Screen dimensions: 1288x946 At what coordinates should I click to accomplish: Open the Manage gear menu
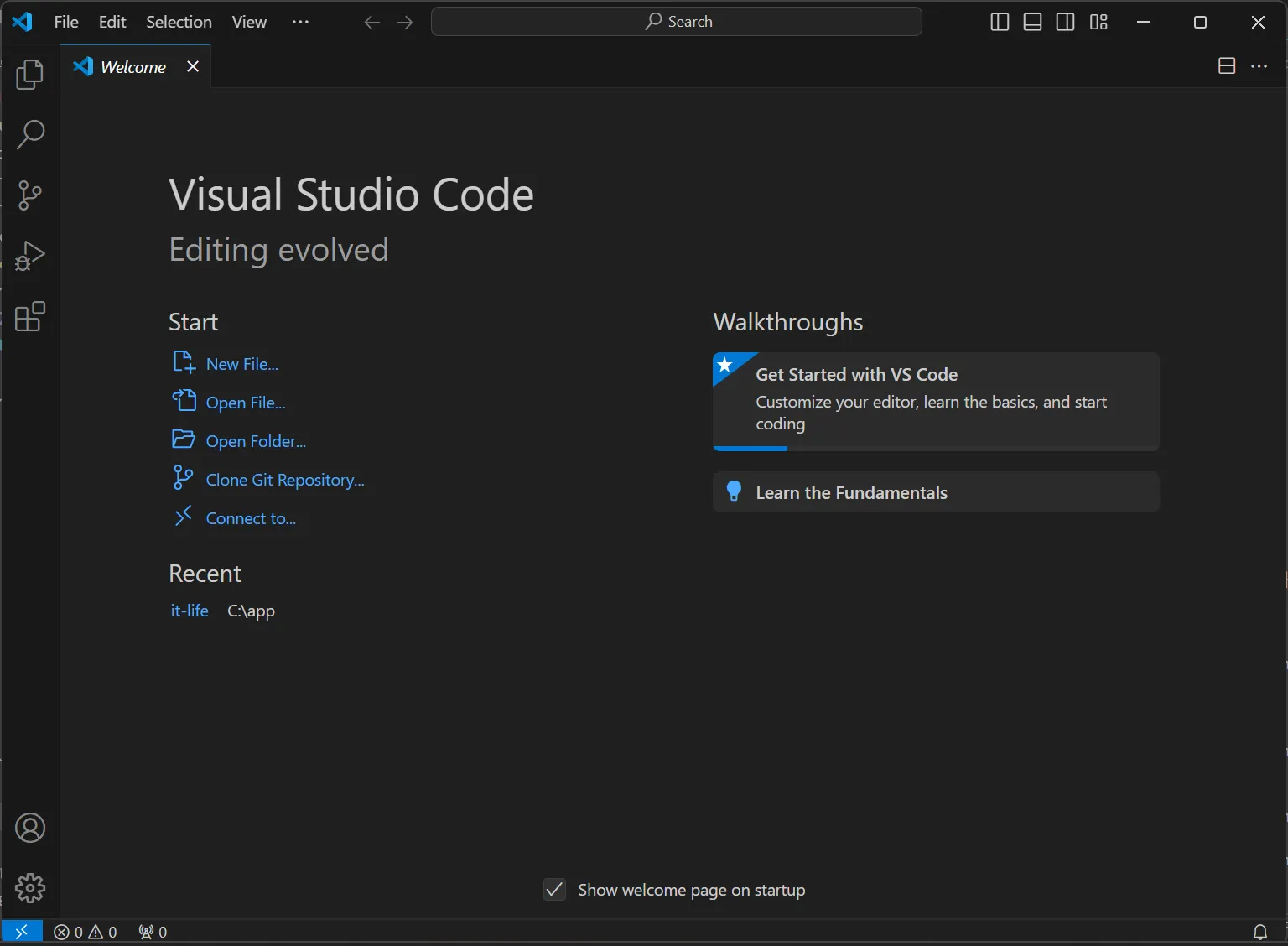(x=30, y=888)
